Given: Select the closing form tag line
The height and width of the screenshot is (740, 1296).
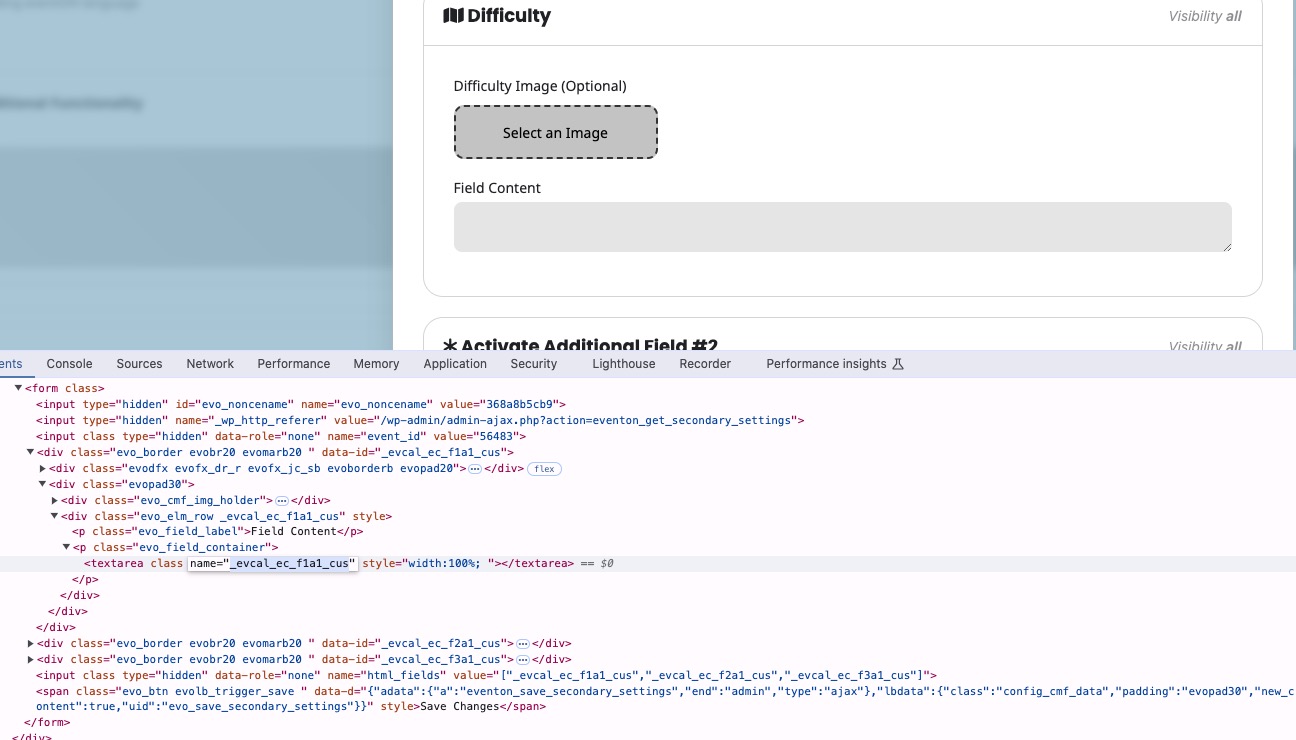Looking at the screenshot, I should click(x=47, y=722).
